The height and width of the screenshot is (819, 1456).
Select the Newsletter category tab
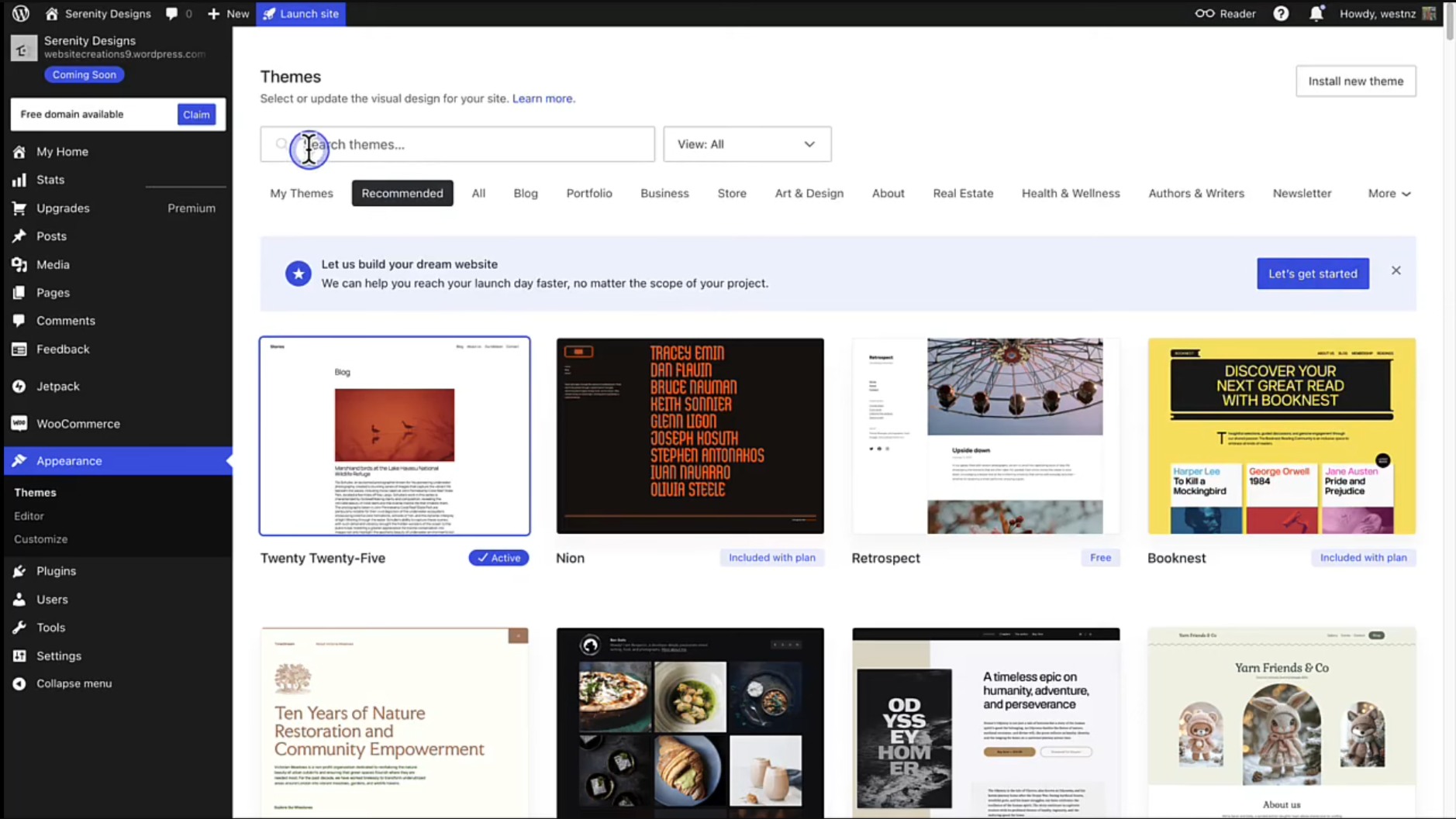[1302, 193]
